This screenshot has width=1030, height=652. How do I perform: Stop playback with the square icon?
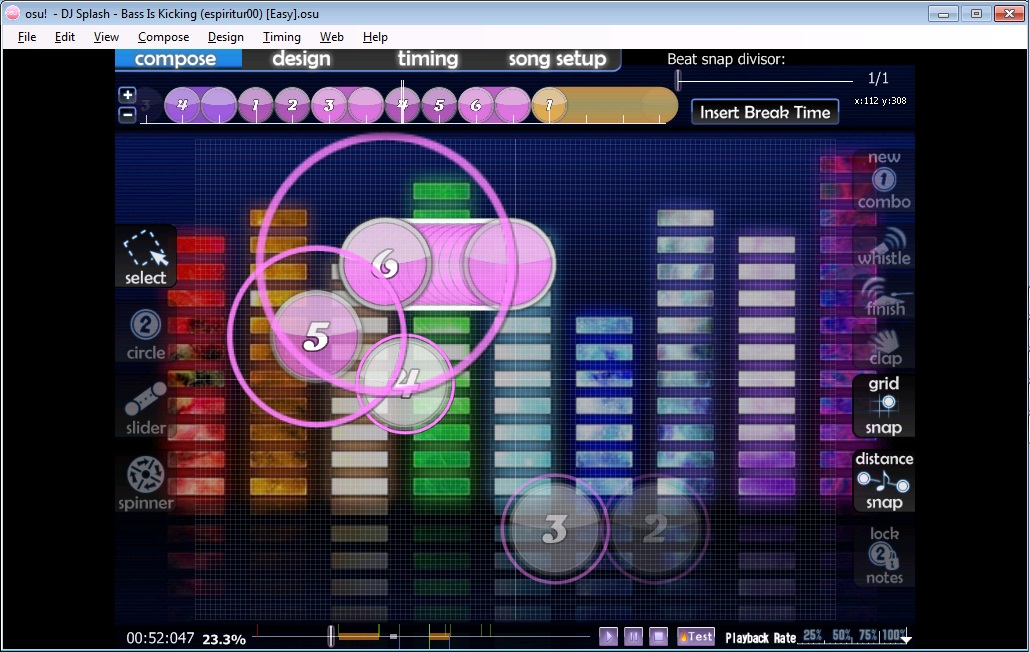coord(658,636)
